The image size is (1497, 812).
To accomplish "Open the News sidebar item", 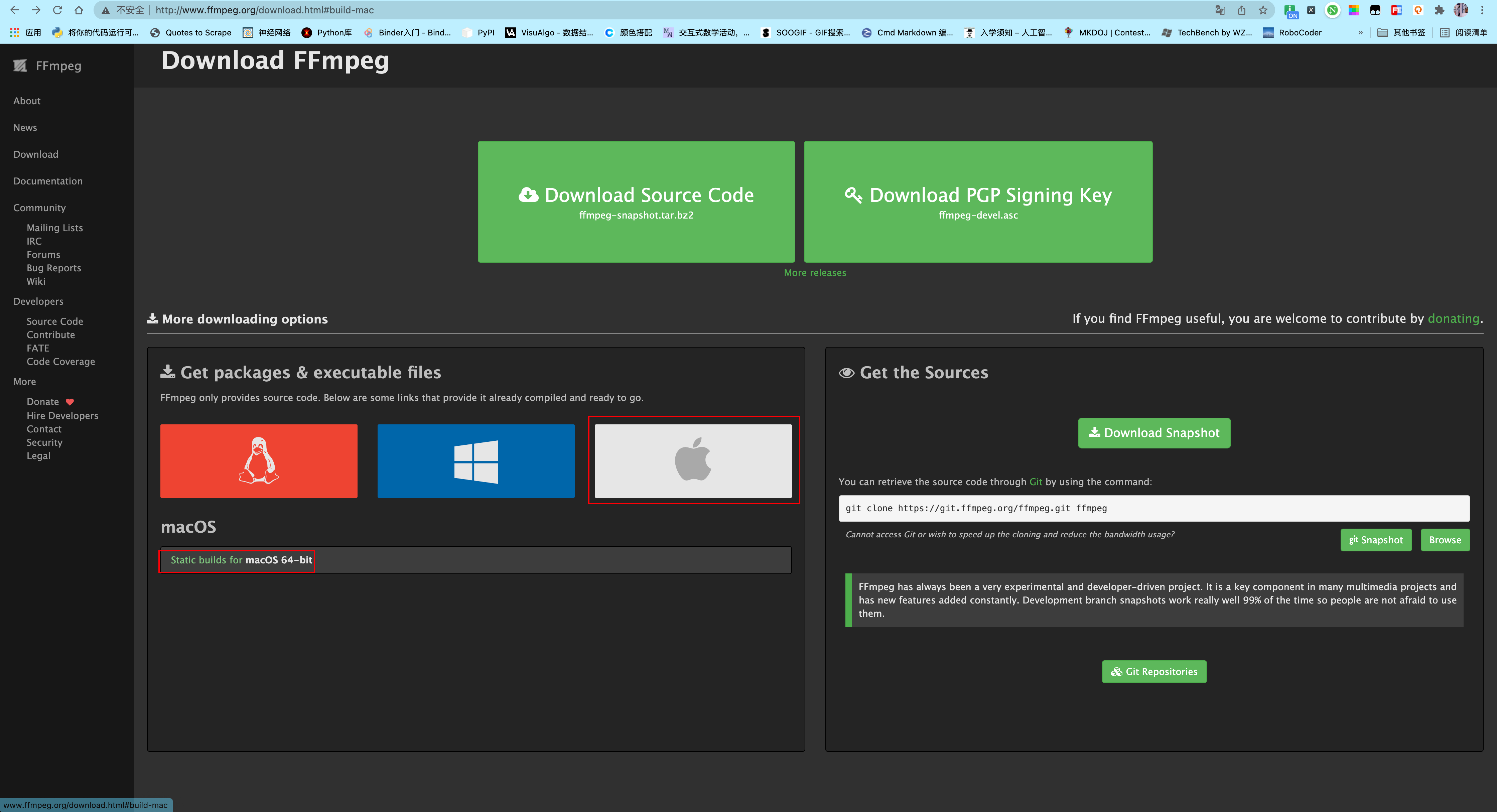I will [x=25, y=128].
